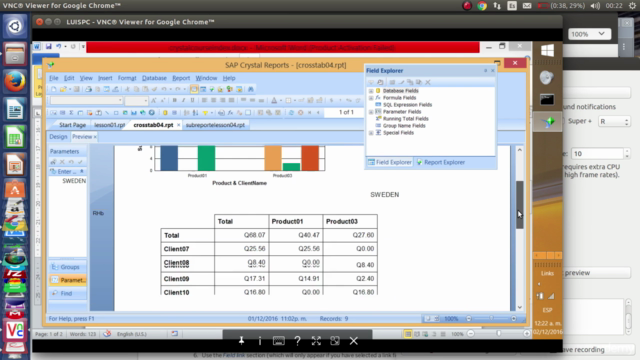
Task: Click the VNC toolbar keyboard icon
Action: tap(279, 341)
